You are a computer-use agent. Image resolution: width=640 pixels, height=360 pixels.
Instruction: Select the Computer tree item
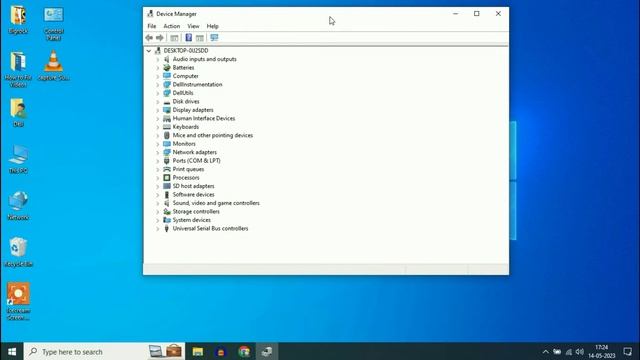[185, 76]
